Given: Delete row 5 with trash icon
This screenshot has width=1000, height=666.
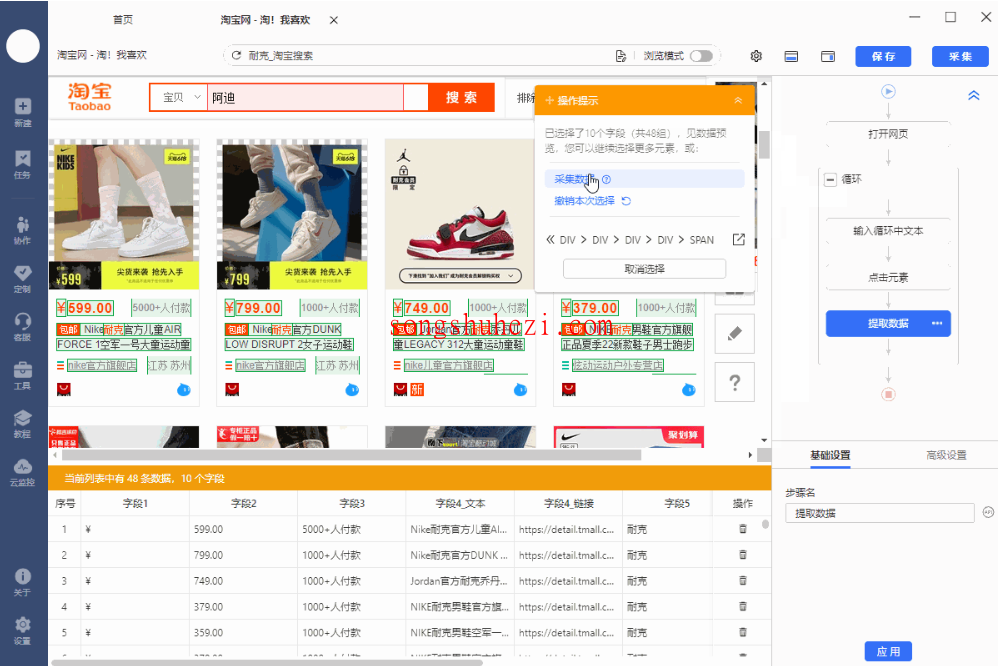Looking at the screenshot, I should [x=742, y=632].
